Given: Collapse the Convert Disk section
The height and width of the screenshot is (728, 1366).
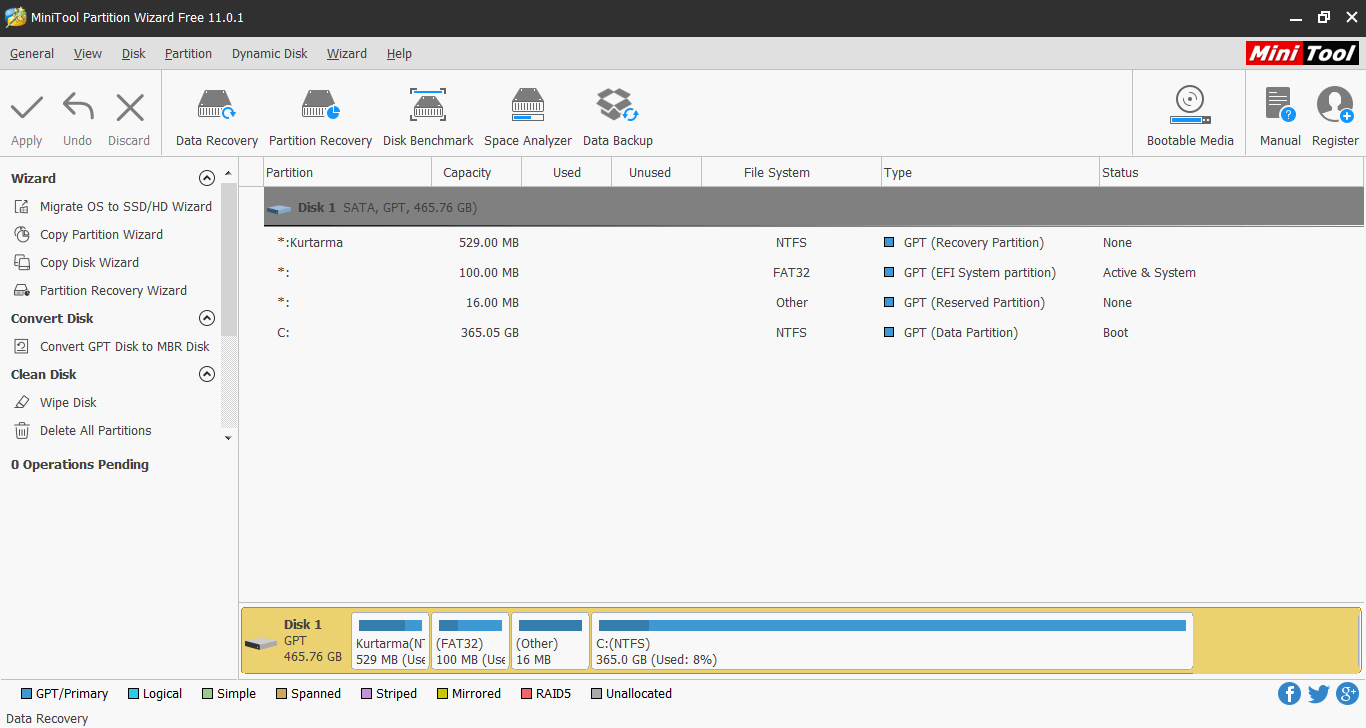Looking at the screenshot, I should coord(207,319).
